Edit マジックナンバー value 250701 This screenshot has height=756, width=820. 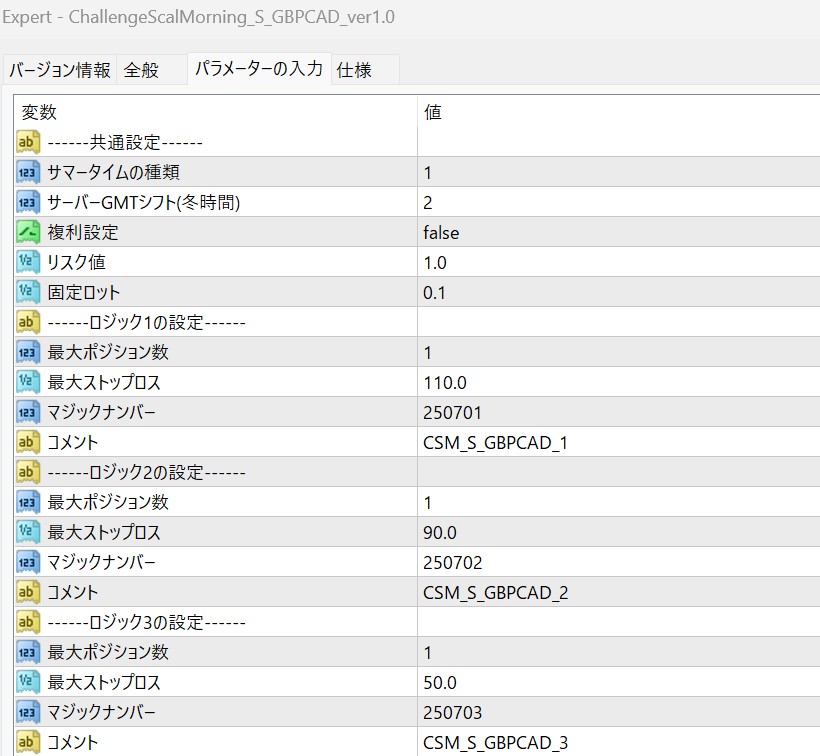coord(619,412)
